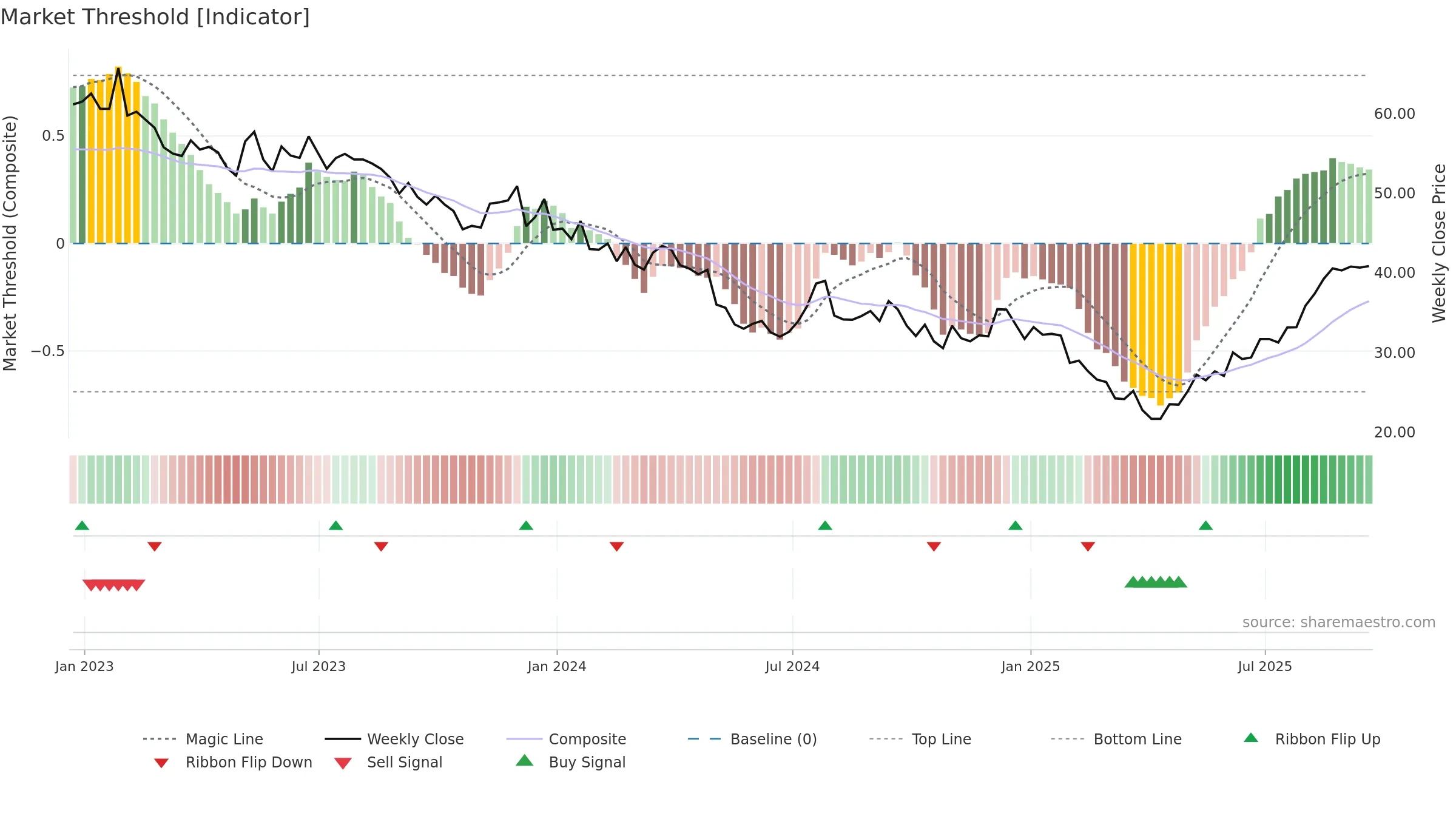
Task: Click the Ribbon Flip Up marker just after Jul 2023
Action: (x=335, y=525)
